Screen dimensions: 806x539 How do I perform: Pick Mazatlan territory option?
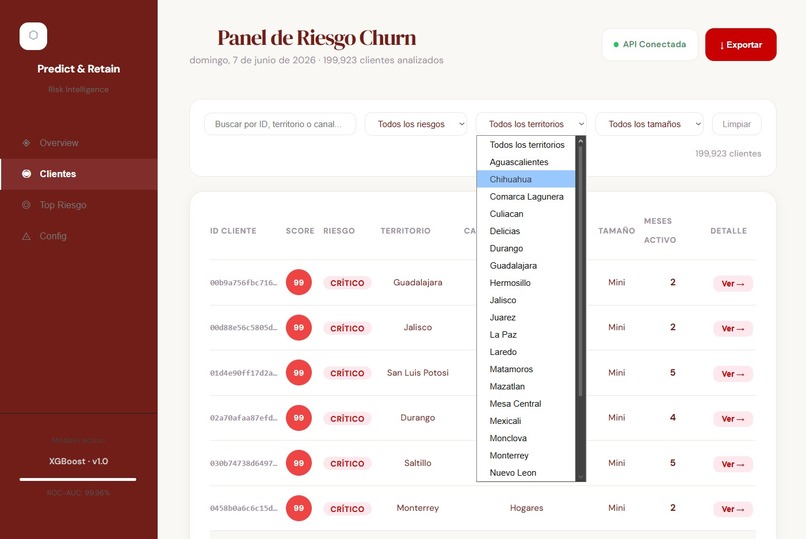(x=526, y=386)
